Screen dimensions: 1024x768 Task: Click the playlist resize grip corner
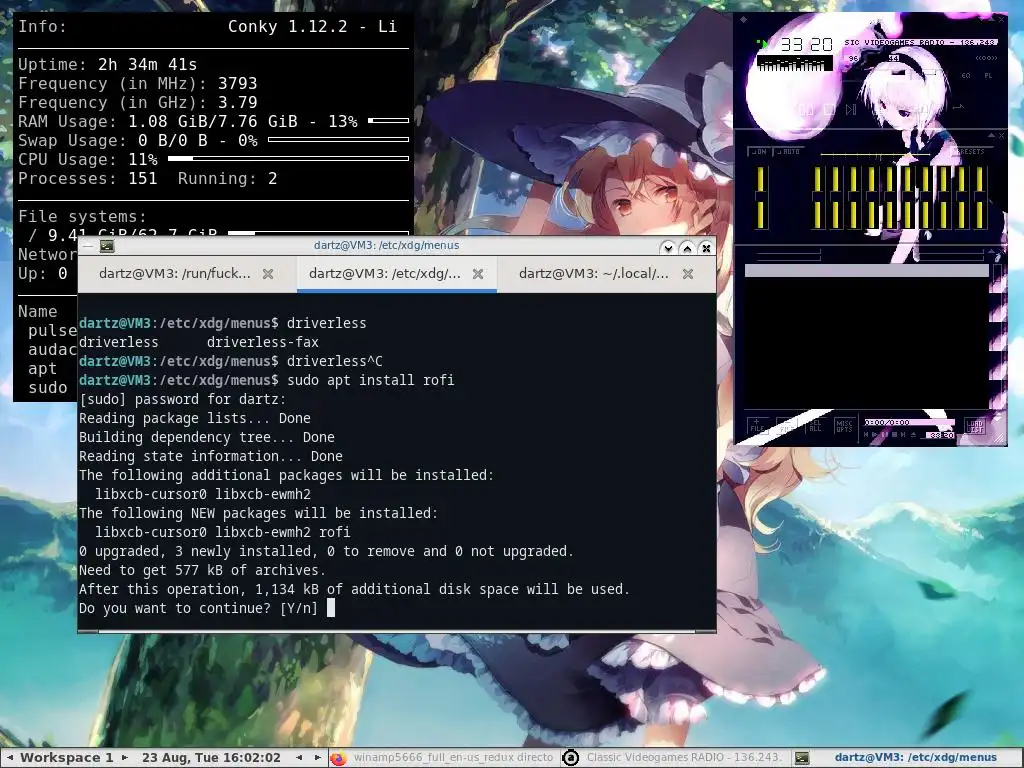pyautogui.click(x=999, y=439)
